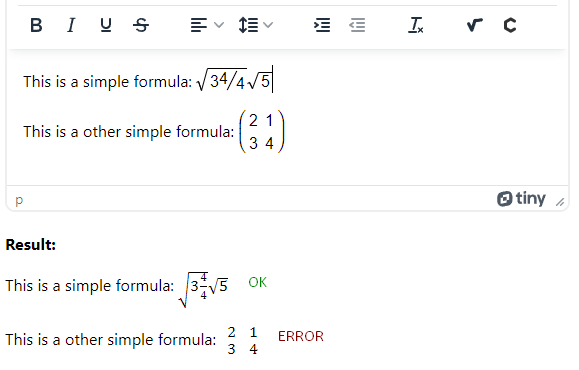Click the line height icon
This screenshot has width=579, height=370.
coord(248,25)
